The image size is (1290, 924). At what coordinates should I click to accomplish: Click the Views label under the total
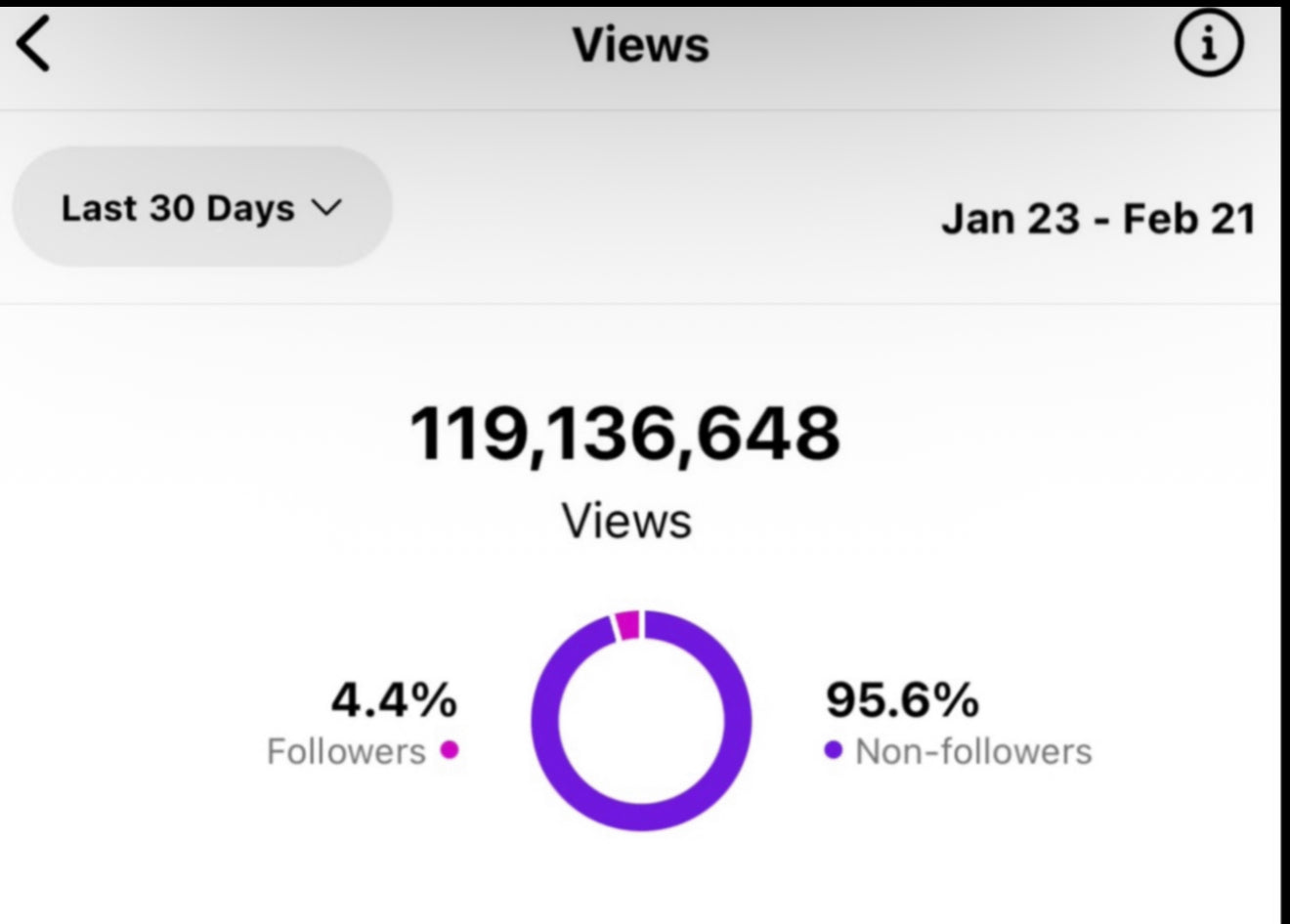point(626,520)
